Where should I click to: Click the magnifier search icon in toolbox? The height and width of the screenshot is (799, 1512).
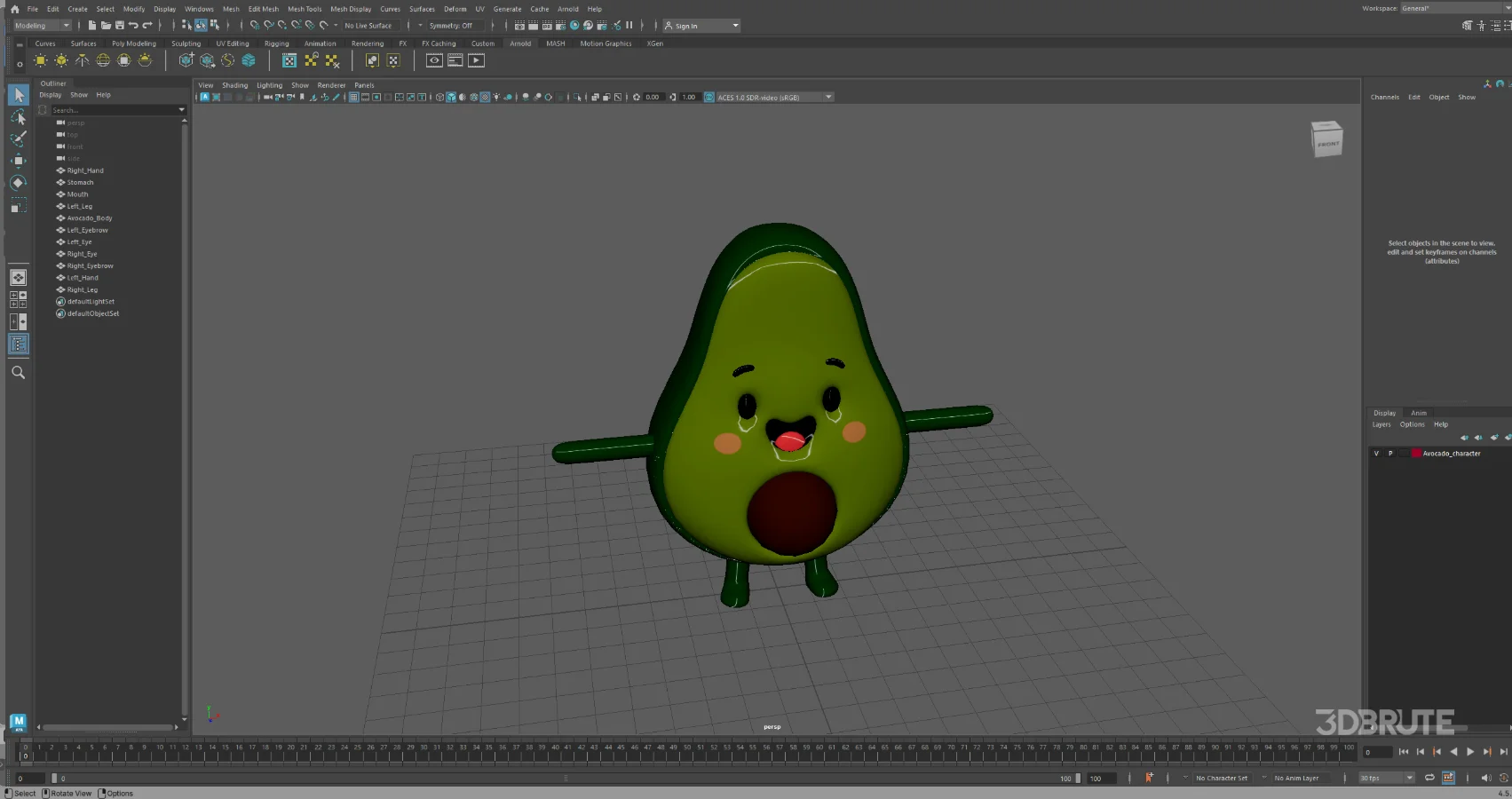coord(19,373)
